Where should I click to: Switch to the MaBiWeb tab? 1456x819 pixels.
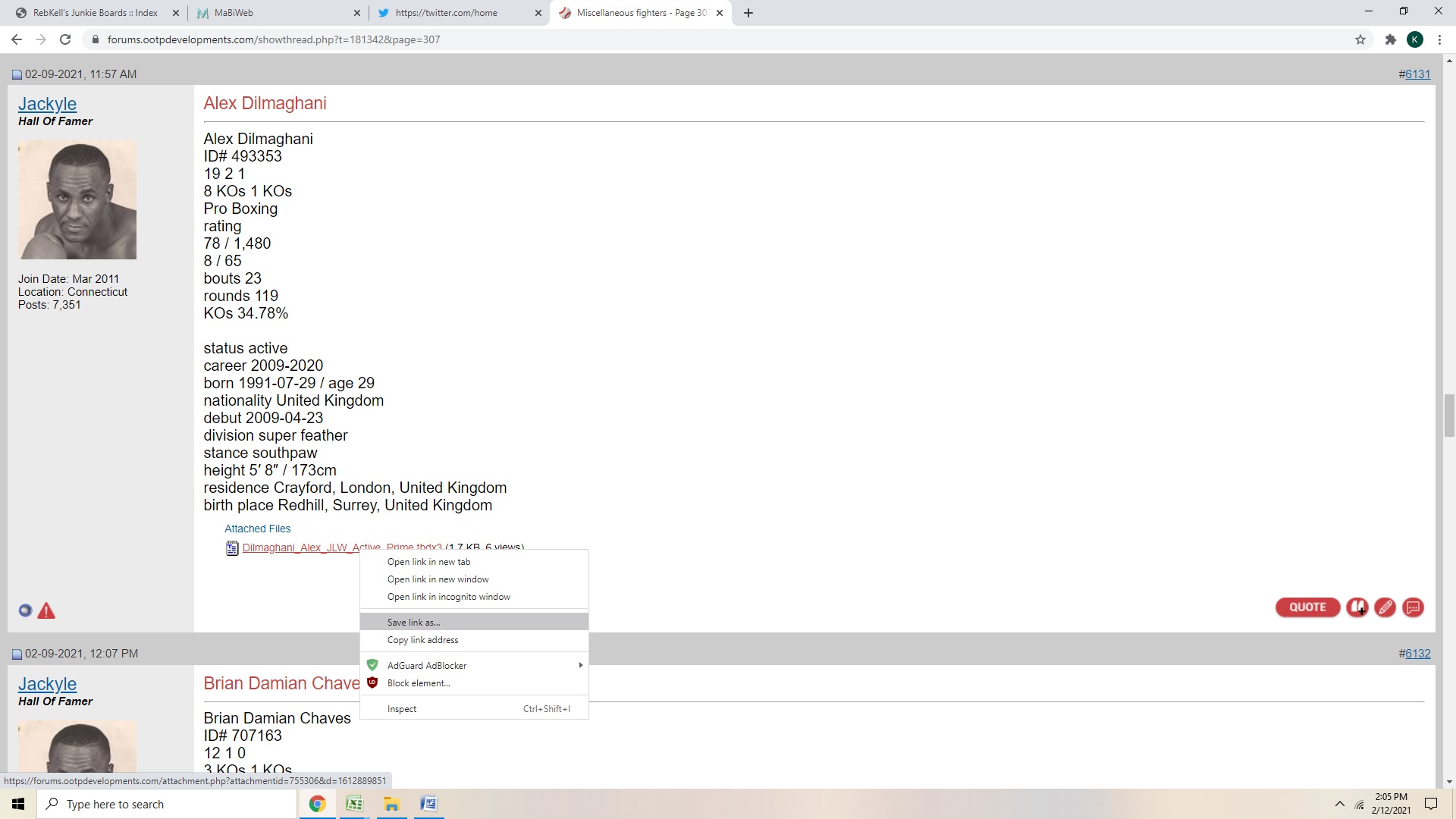click(277, 13)
